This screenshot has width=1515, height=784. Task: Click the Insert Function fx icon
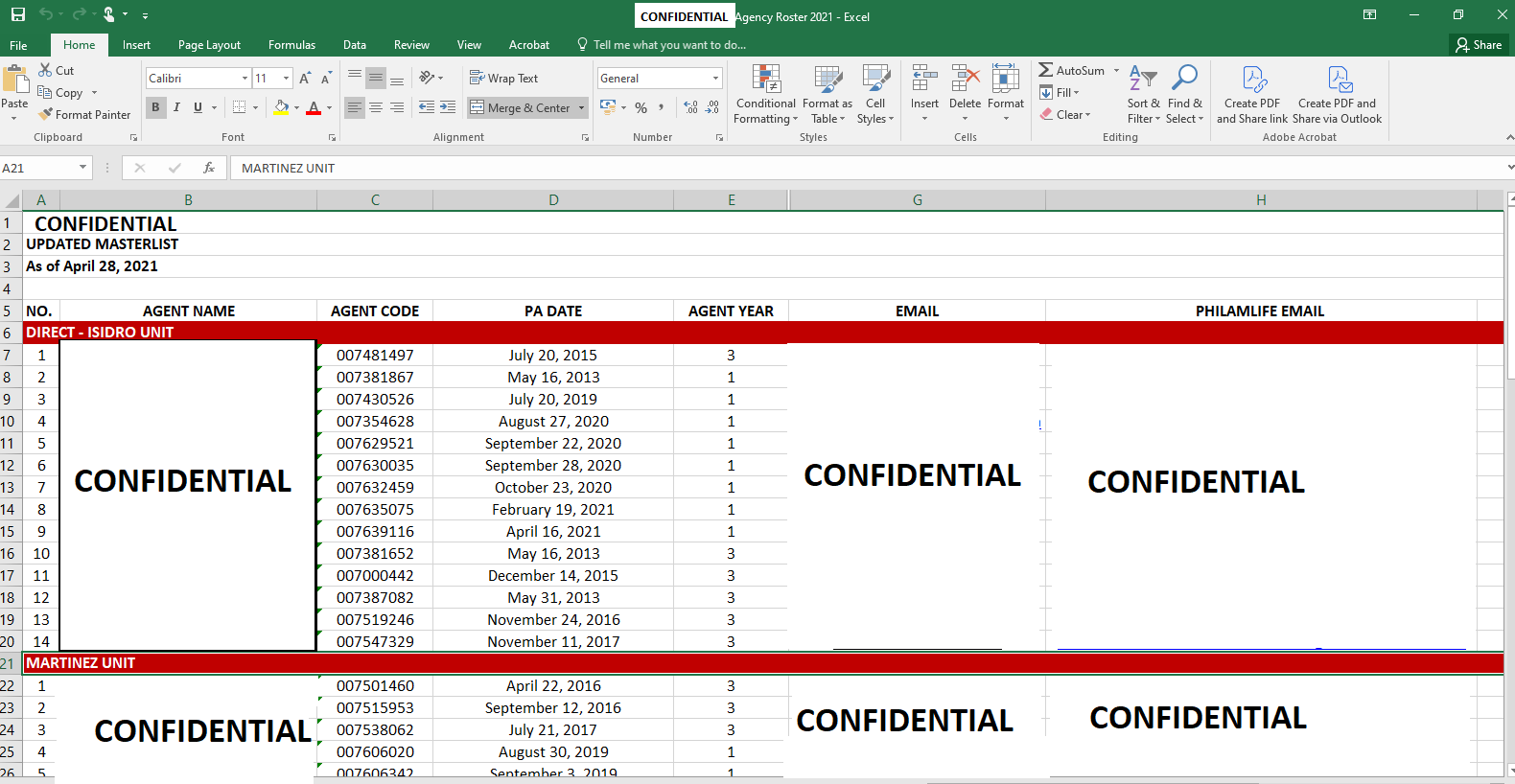(x=209, y=168)
